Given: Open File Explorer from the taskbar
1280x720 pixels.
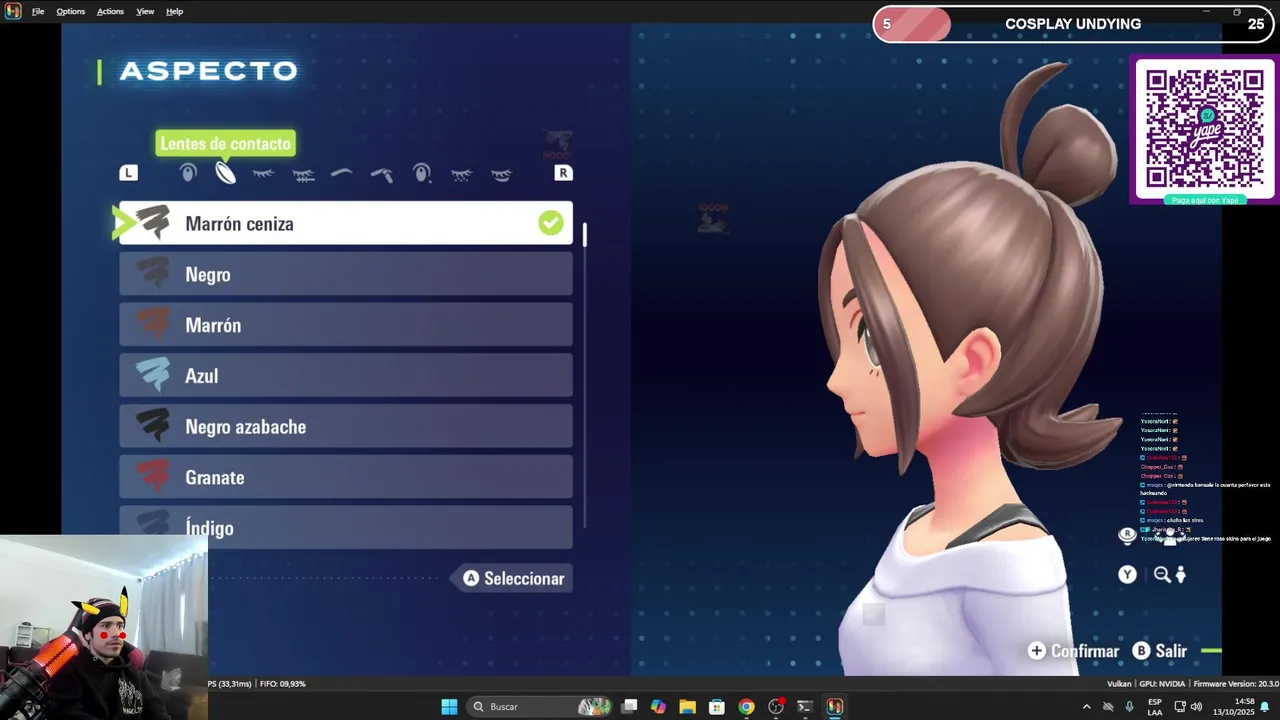Looking at the screenshot, I should (687, 707).
